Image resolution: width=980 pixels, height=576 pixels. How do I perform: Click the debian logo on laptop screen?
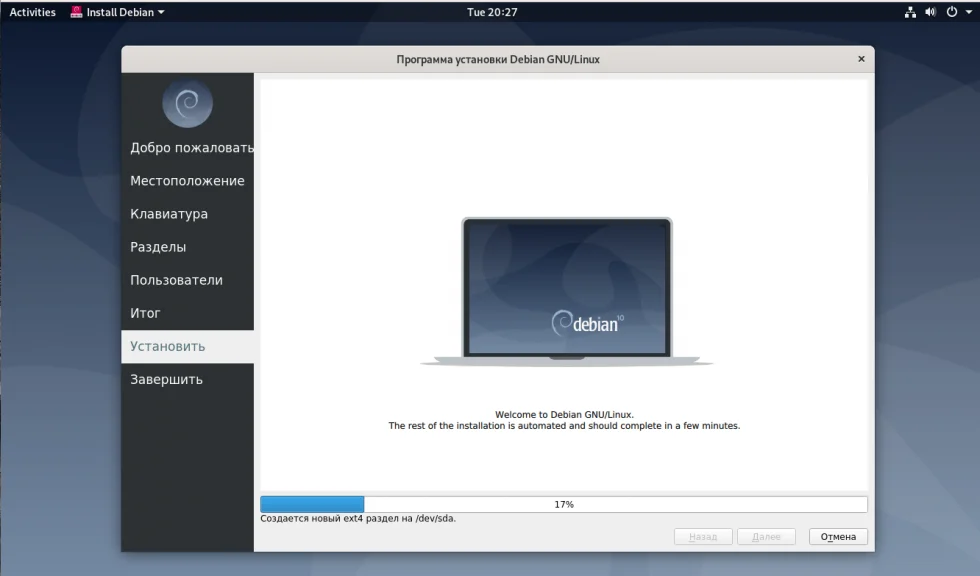[x=588, y=322]
